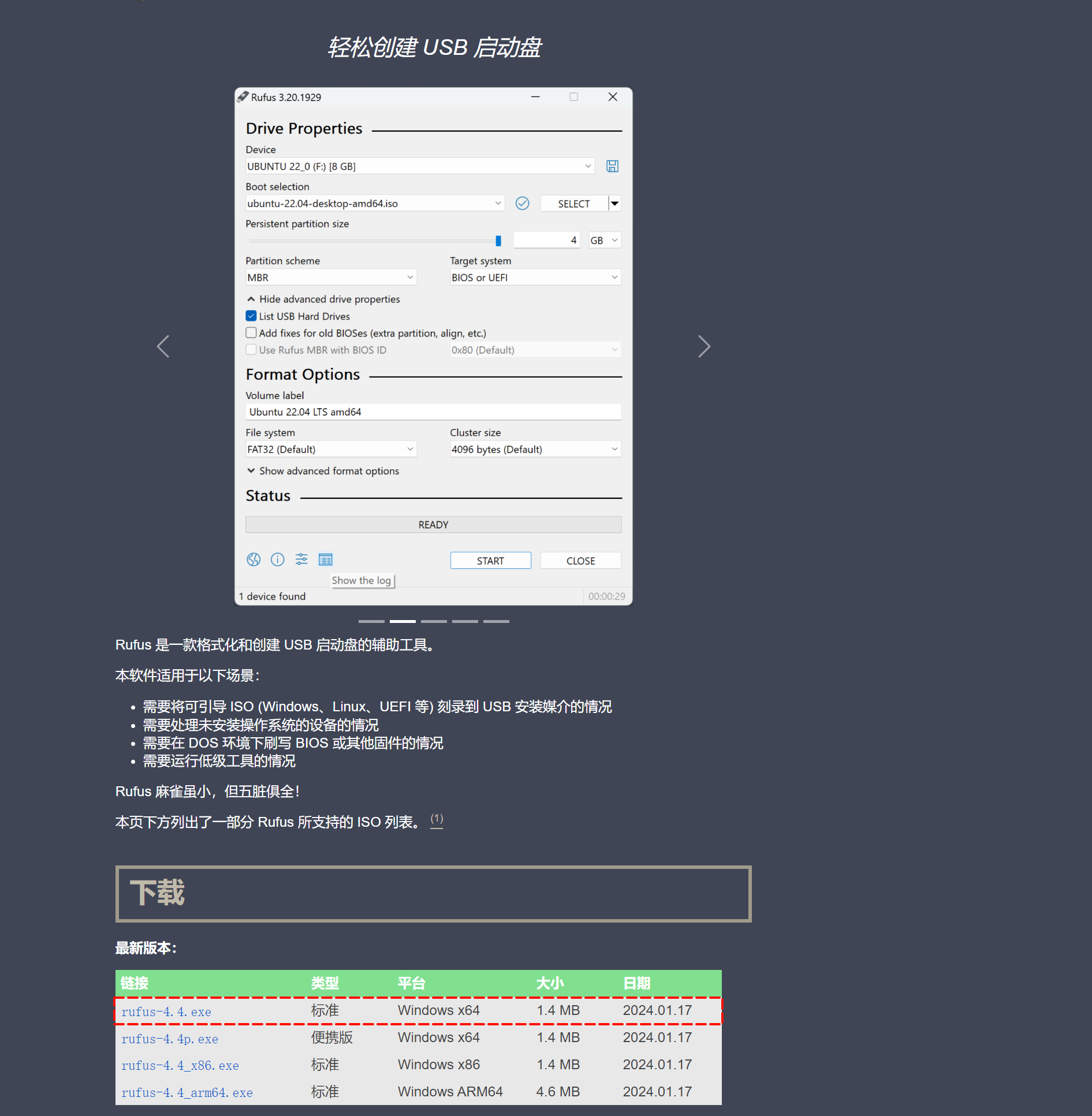Download rufus-4.4_arm64.exe link

[x=187, y=1092]
